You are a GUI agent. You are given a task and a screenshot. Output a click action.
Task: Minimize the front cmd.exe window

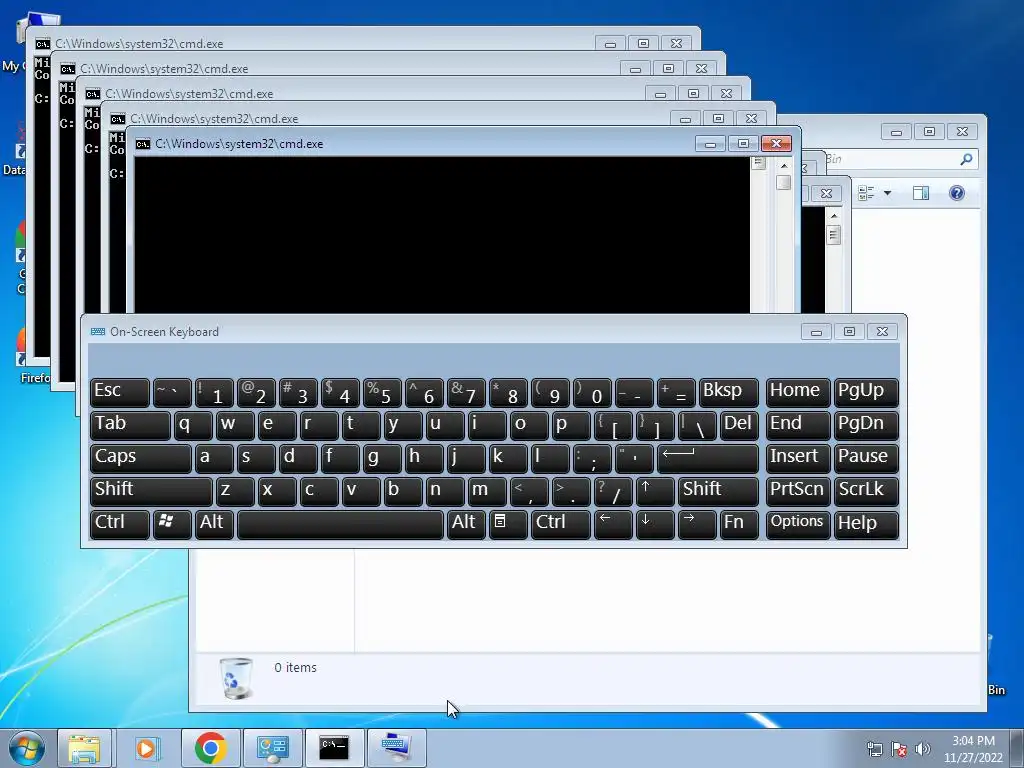[x=710, y=144]
